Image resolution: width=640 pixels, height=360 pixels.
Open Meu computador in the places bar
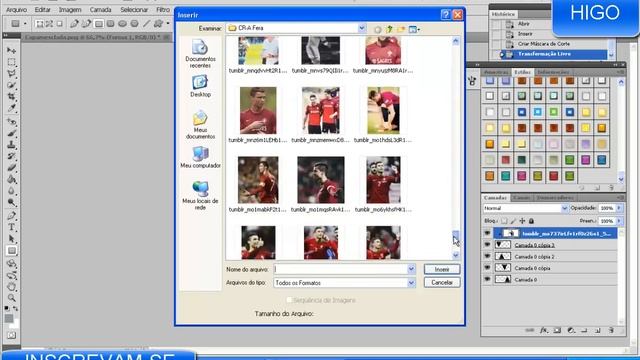click(200, 158)
